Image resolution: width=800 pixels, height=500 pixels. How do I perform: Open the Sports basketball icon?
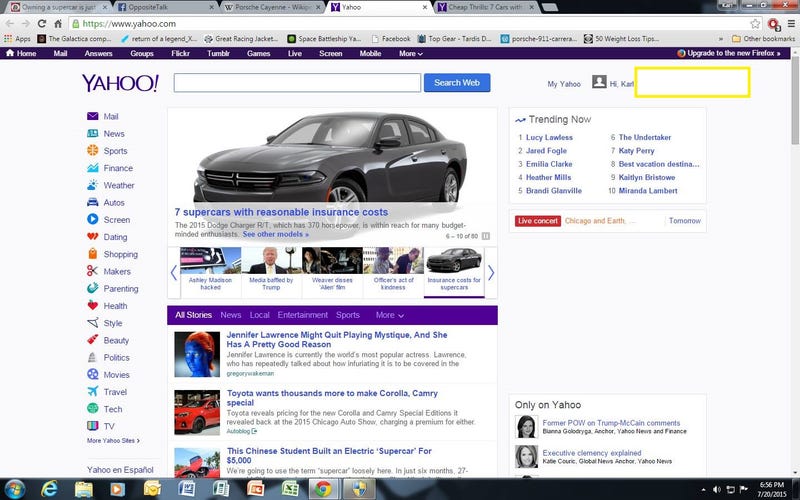pos(92,151)
